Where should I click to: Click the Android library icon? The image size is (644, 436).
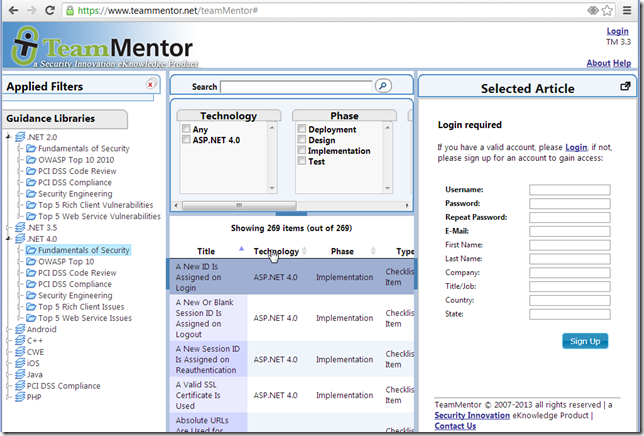pyautogui.click(x=20, y=329)
